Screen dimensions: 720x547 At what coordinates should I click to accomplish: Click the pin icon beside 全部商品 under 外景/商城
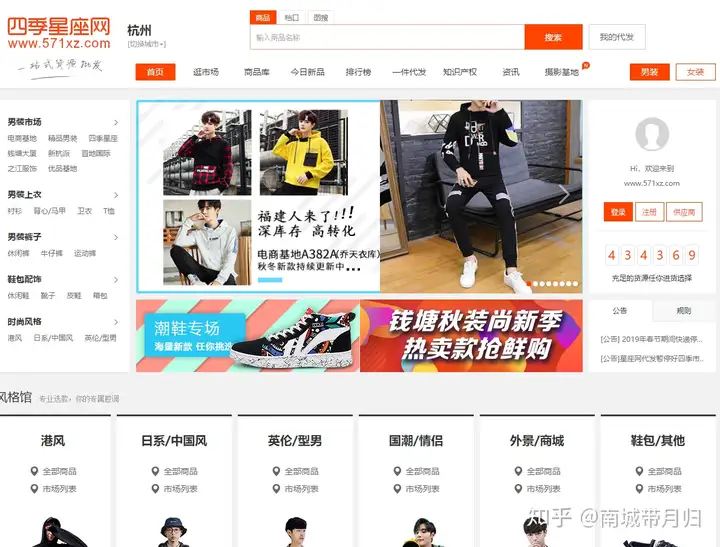click(518, 471)
